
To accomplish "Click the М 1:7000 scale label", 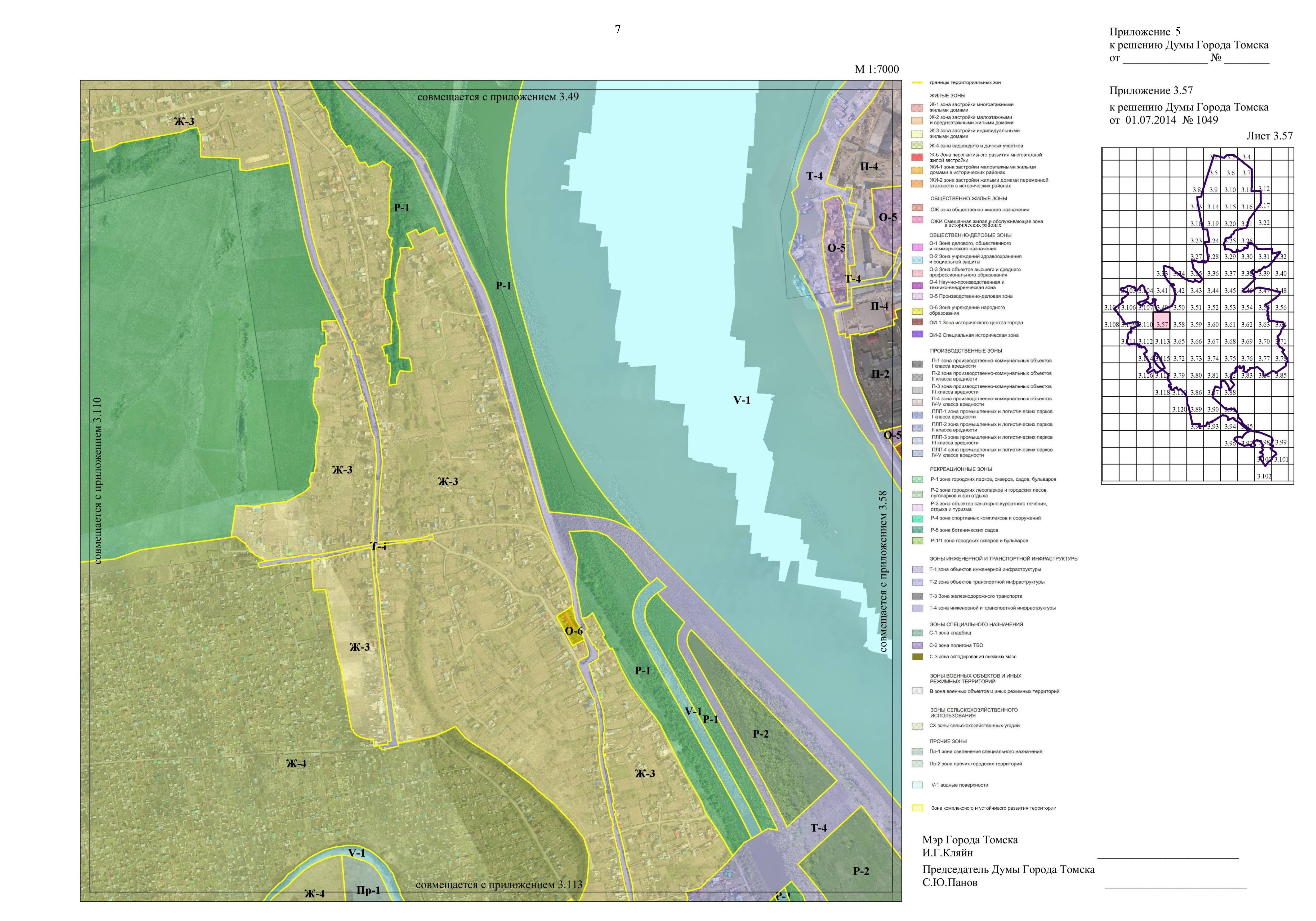I will 876,69.
